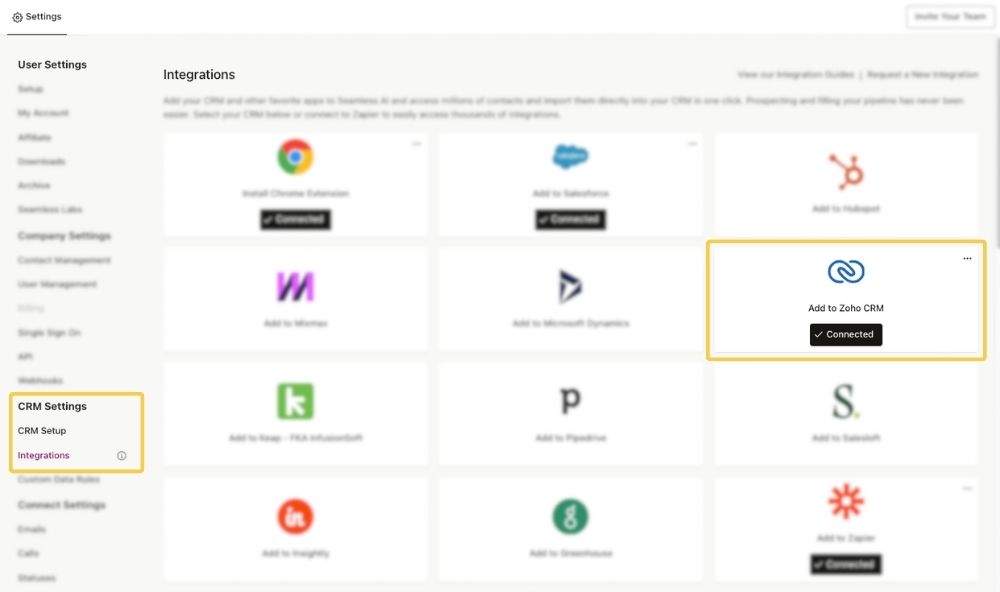The height and width of the screenshot is (592, 1000).
Task: Open Affiliate in sidebar
Action: (34, 137)
